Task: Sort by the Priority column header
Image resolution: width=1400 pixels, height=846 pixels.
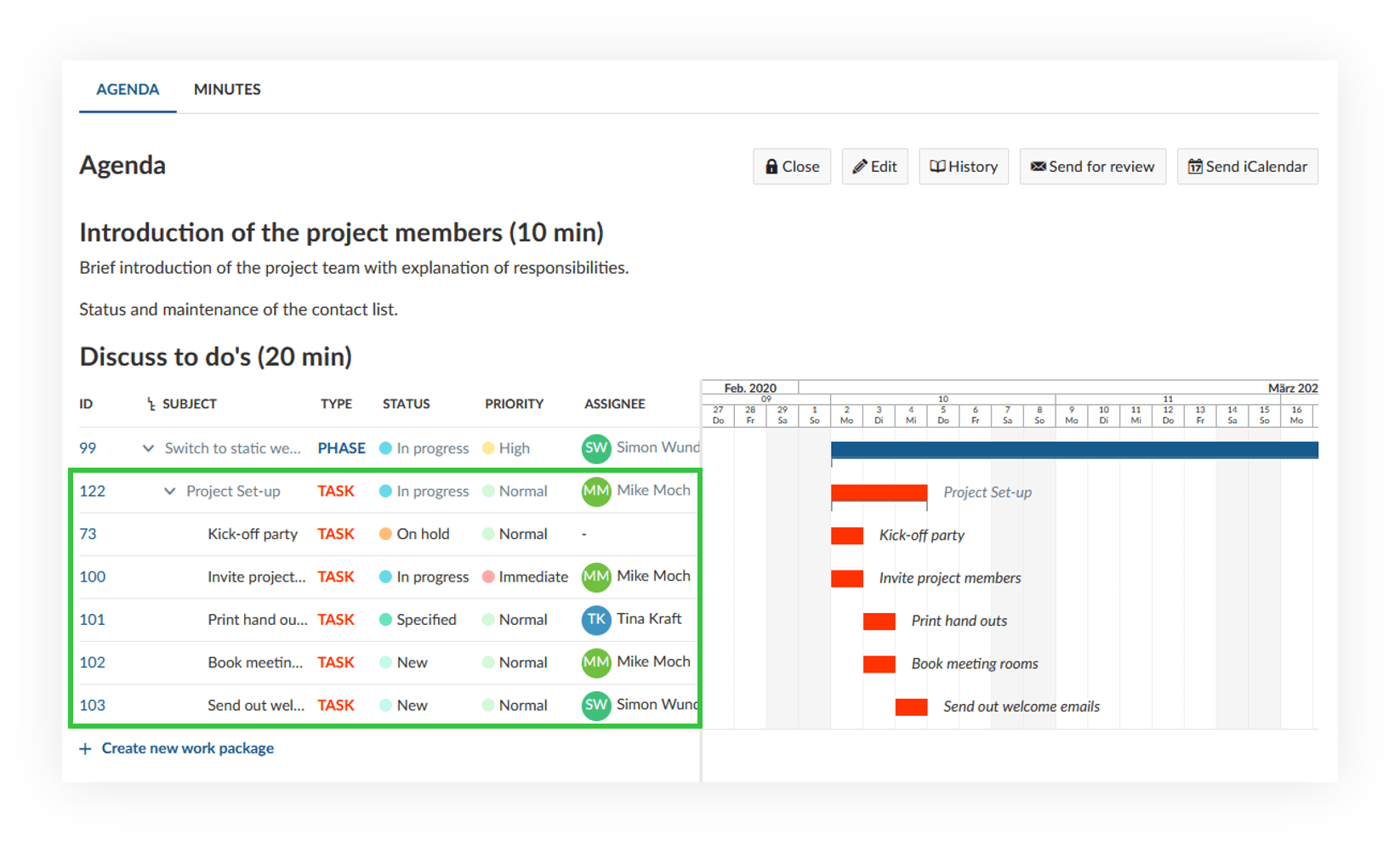Action: click(x=514, y=404)
